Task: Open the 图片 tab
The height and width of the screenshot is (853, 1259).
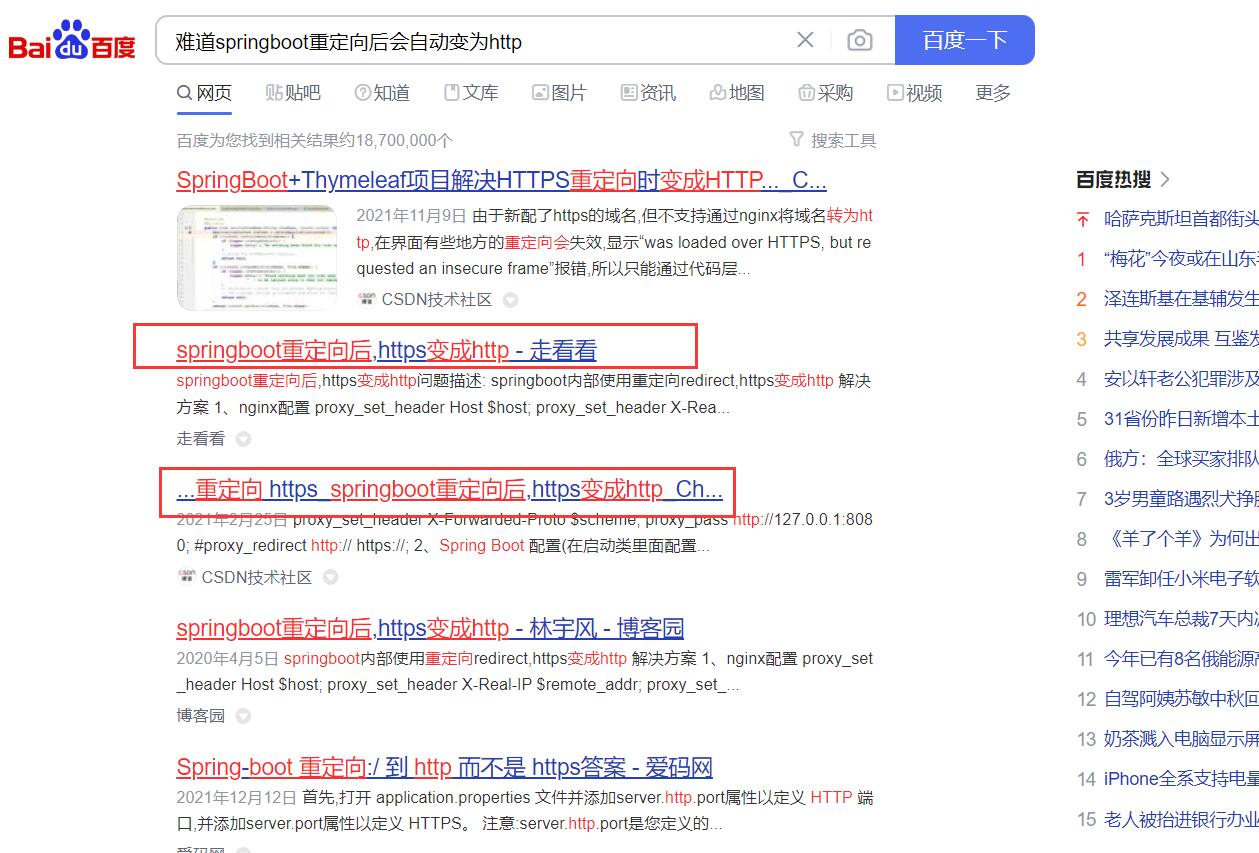Action: [559, 93]
